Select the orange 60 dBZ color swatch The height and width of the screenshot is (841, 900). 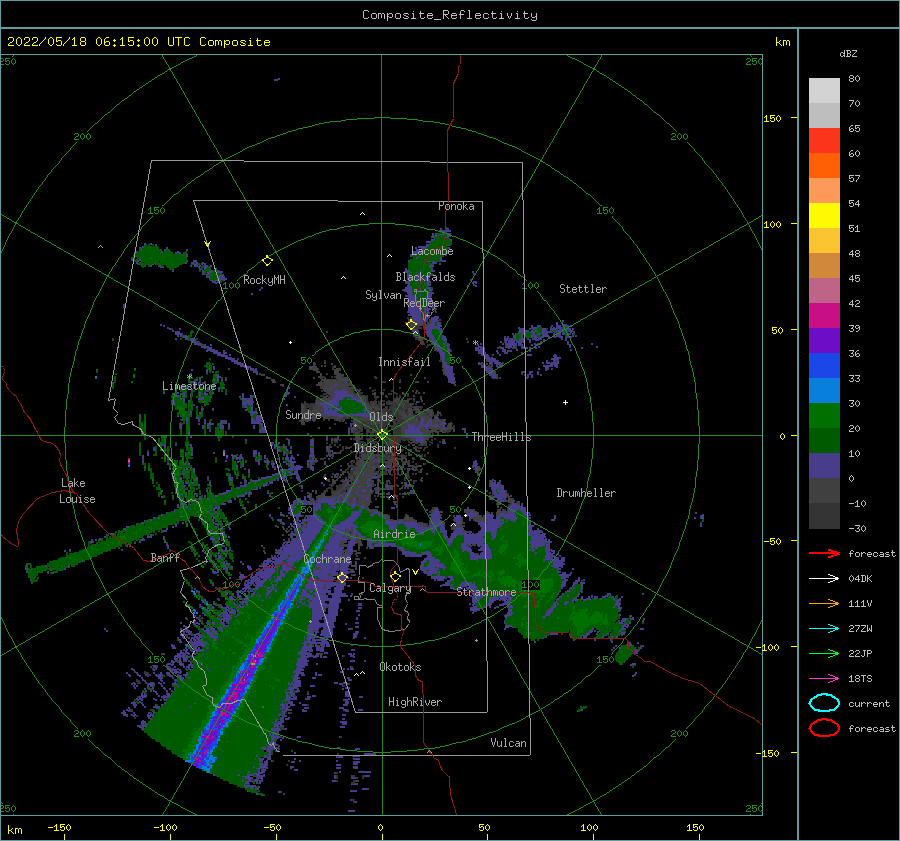[824, 165]
